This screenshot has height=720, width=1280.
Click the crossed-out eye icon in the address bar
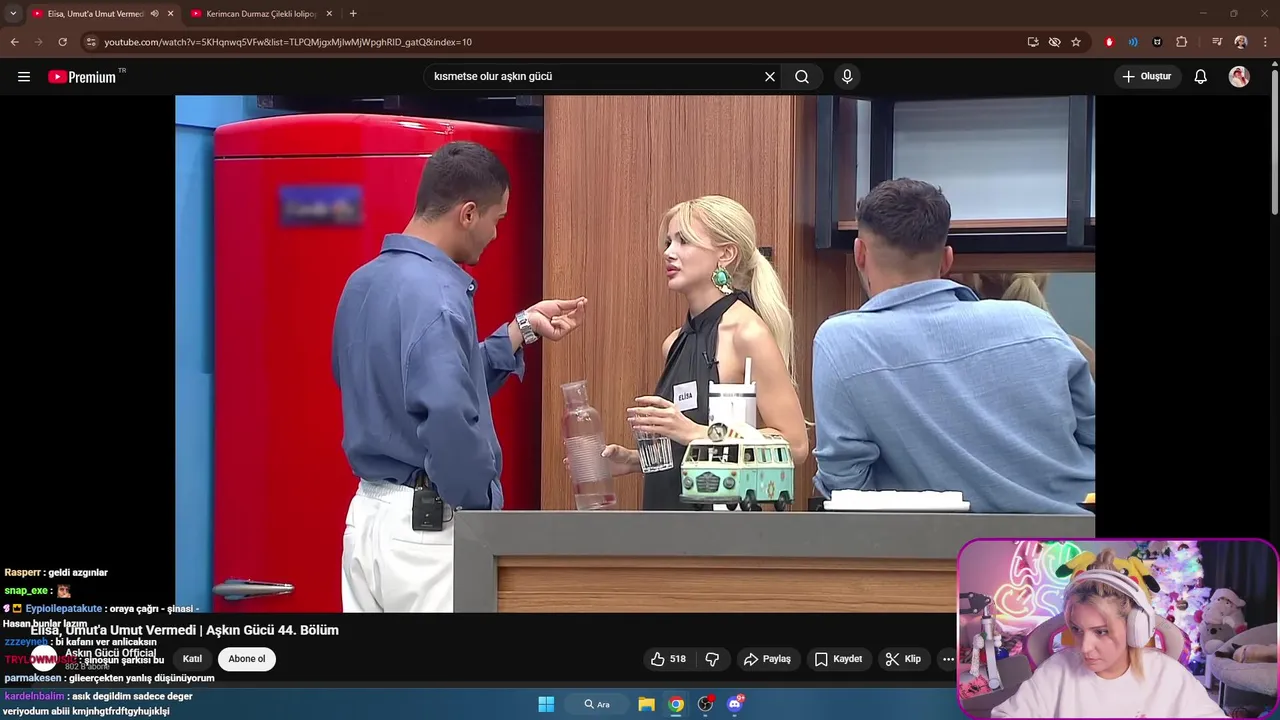point(1054,42)
